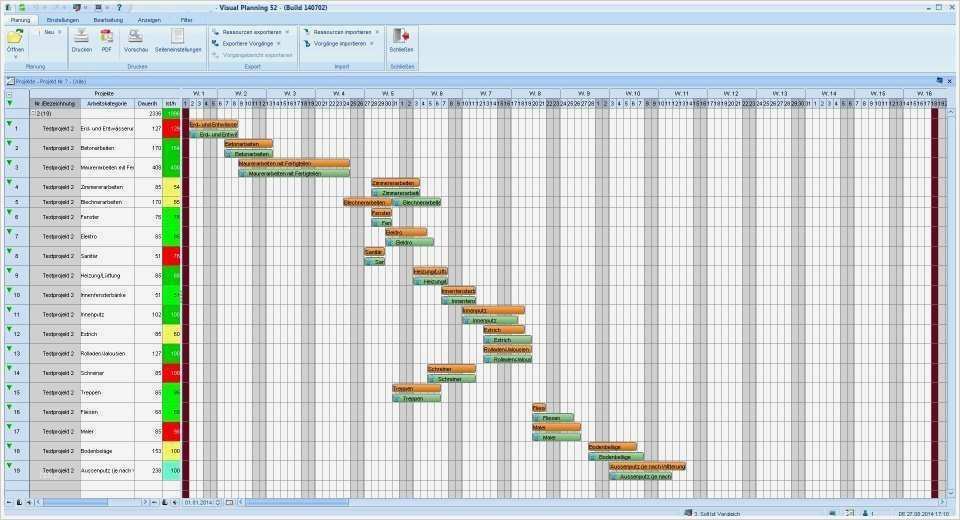The width and height of the screenshot is (960, 520).
Task: Click the green marker of row 17
Action: [9, 426]
